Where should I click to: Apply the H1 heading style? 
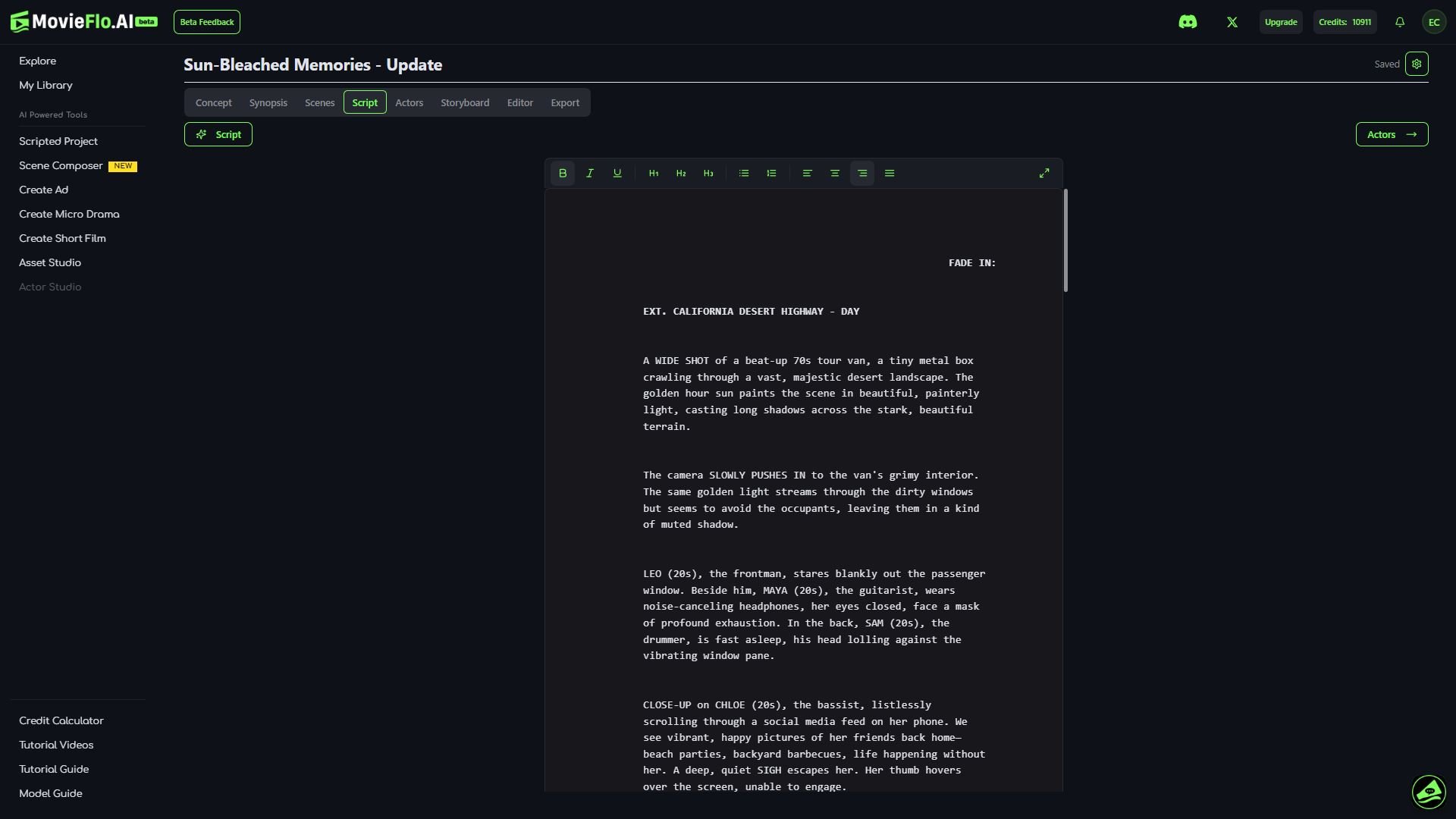654,173
